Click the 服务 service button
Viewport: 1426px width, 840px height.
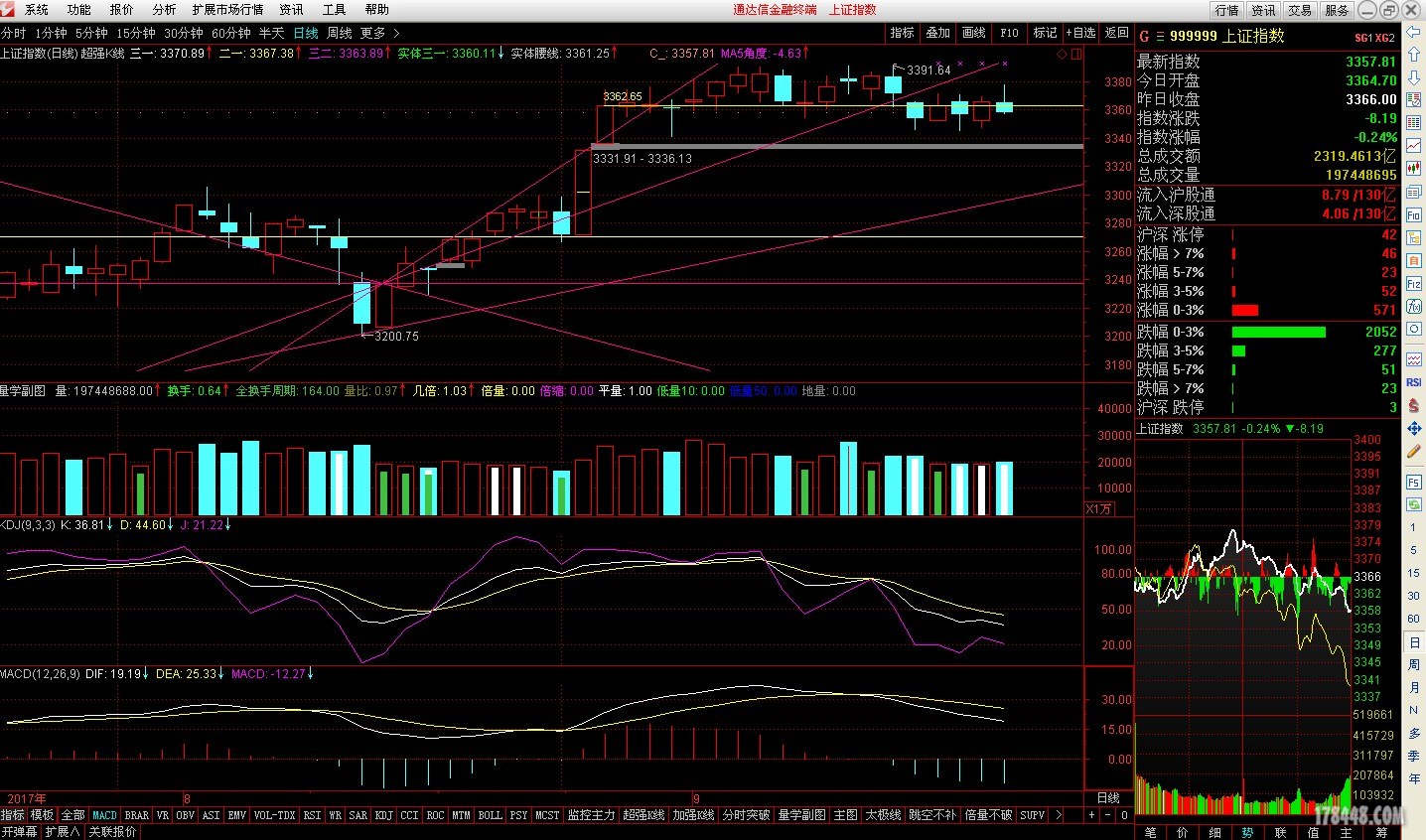(x=1337, y=10)
